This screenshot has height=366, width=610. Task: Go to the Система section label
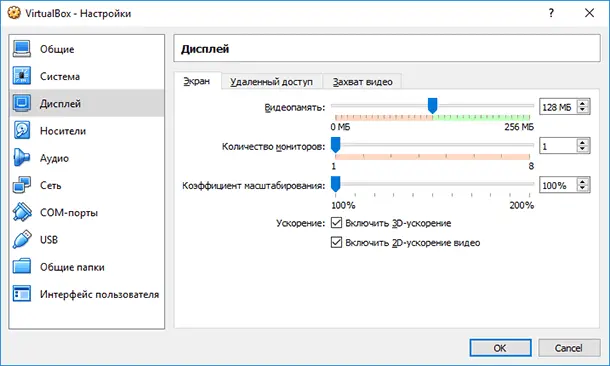click(60, 76)
